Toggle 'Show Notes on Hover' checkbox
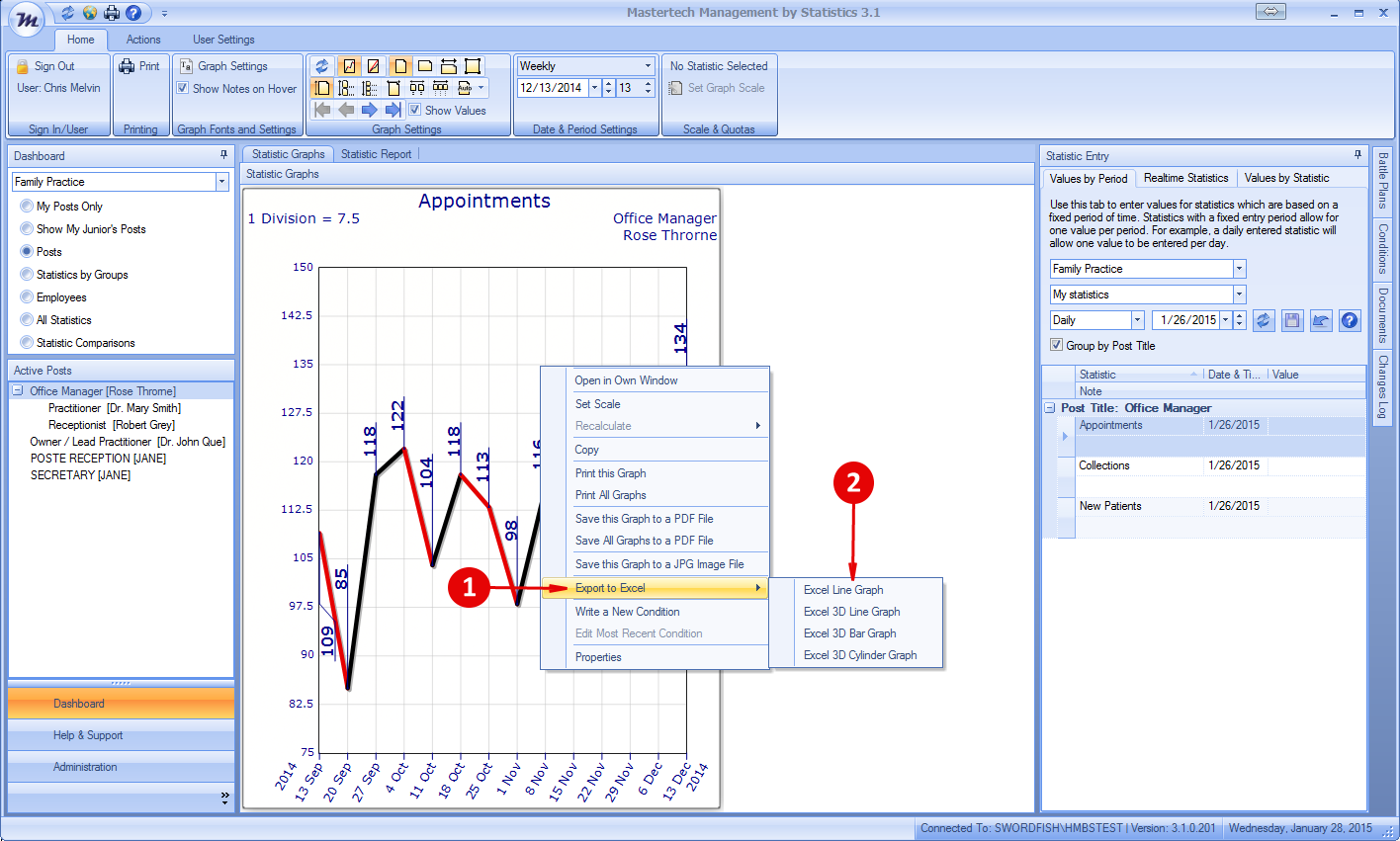Screen dimensions: 1400x841 pyautogui.click(x=183, y=88)
